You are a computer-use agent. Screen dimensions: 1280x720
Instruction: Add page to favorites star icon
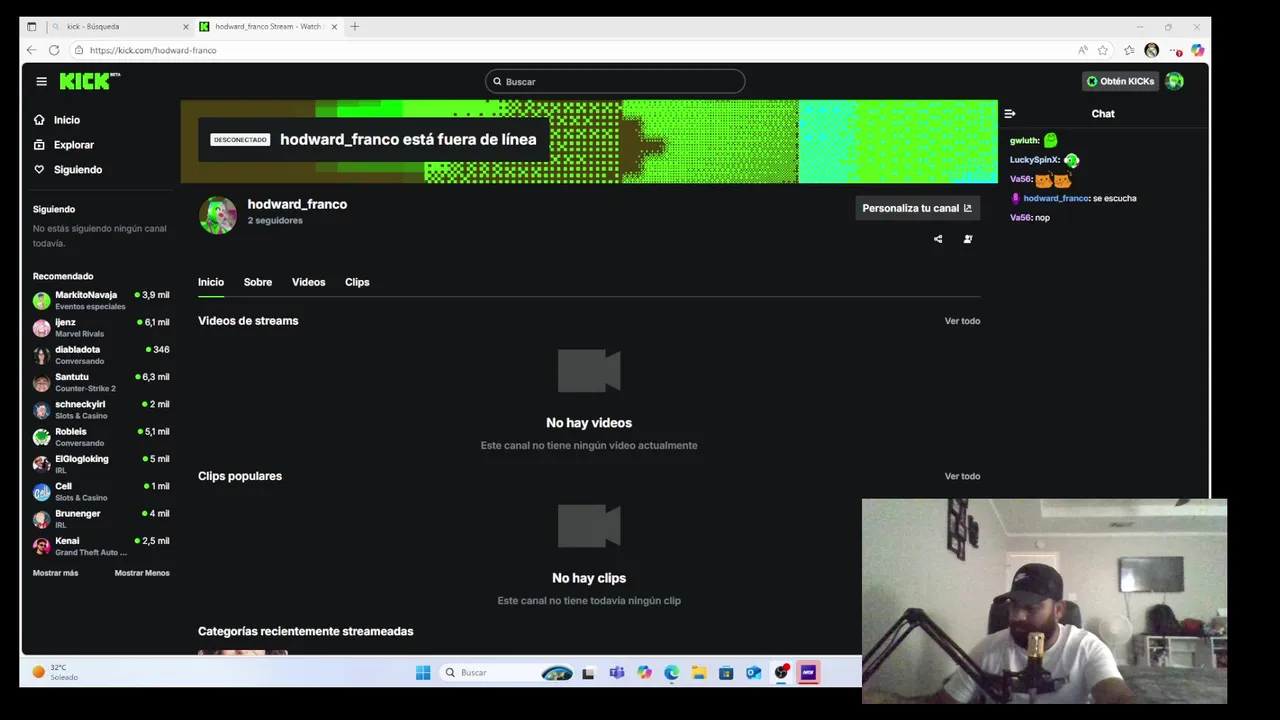[x=1103, y=50]
